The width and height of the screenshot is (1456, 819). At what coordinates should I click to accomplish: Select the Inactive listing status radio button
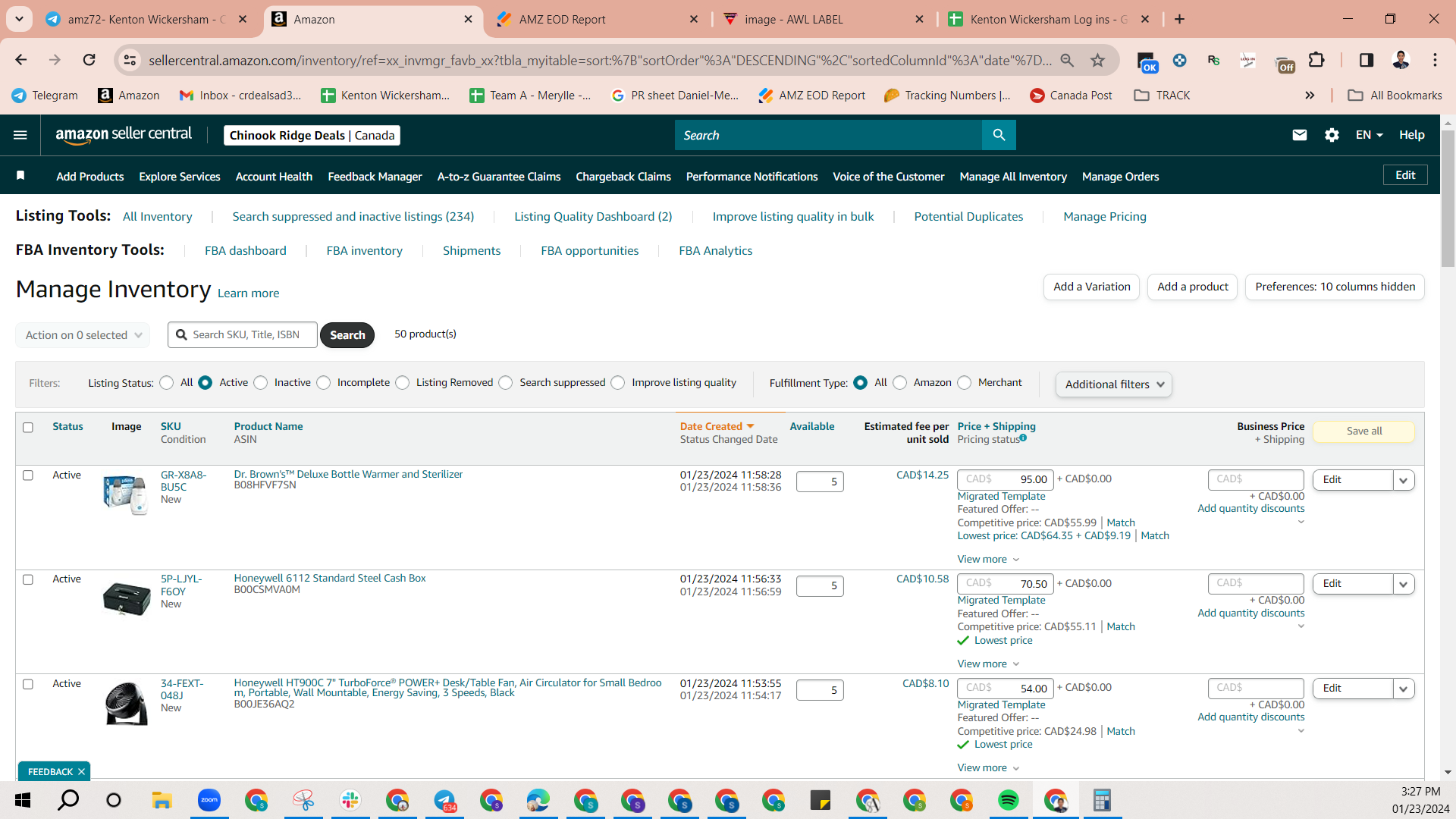[x=261, y=383]
